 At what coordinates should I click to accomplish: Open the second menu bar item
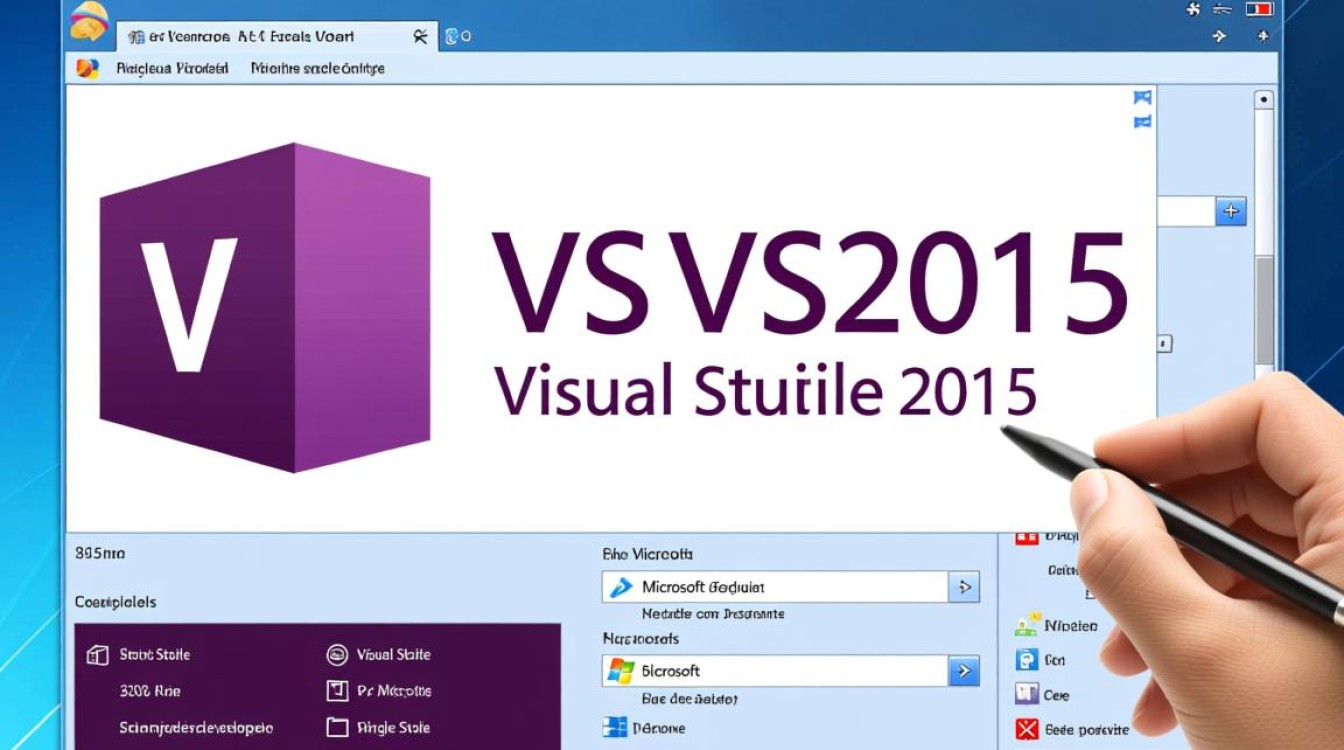(x=317, y=68)
